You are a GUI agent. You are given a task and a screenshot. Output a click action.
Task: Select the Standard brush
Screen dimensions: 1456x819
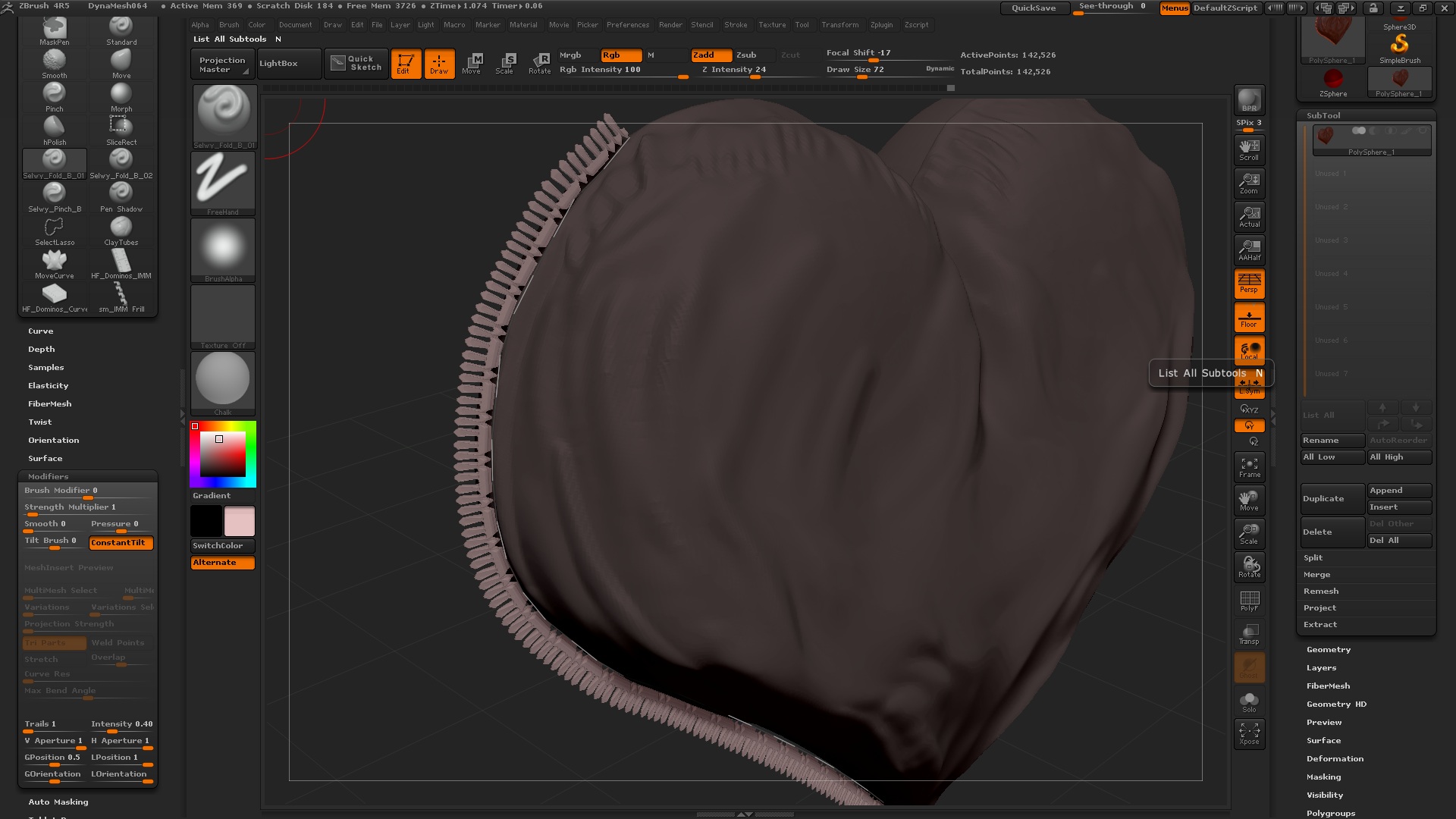[x=121, y=32]
